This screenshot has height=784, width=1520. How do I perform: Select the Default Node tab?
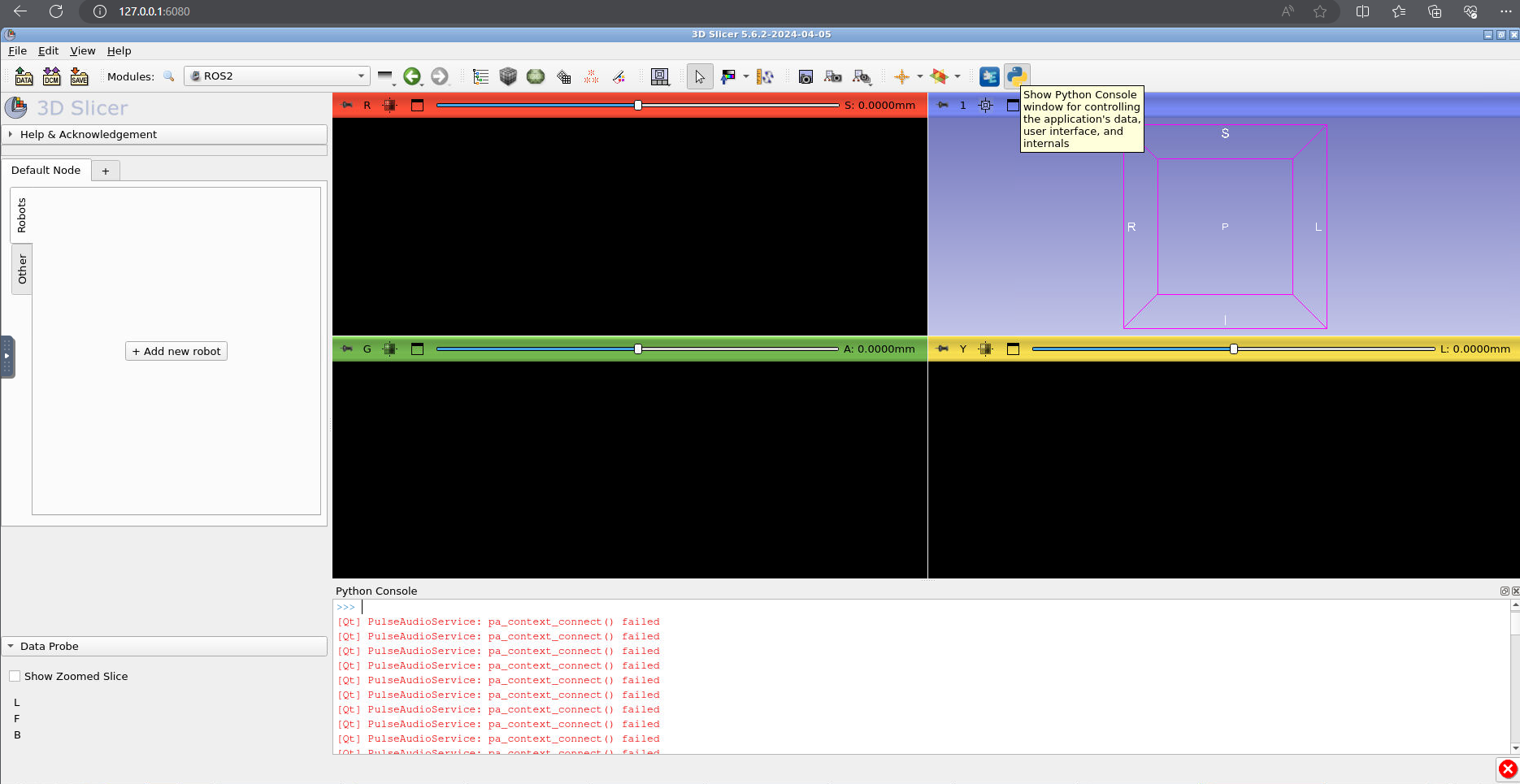pos(46,170)
